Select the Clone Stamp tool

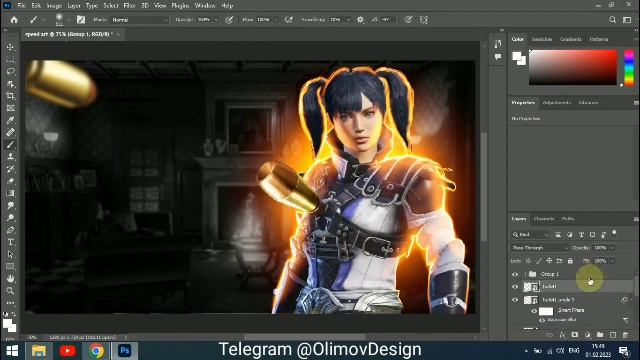tap(11, 157)
